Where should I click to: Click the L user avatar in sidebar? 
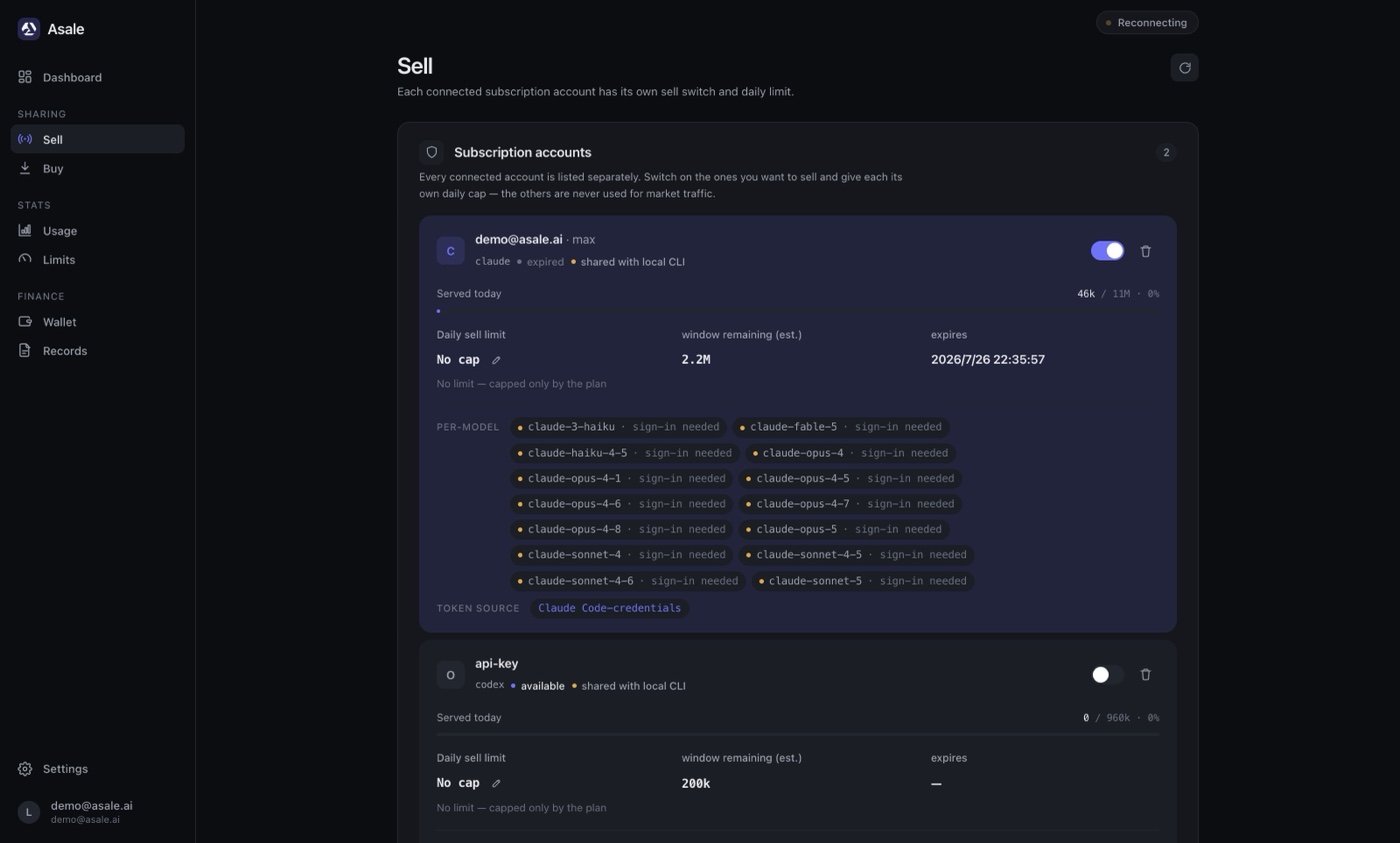29,812
